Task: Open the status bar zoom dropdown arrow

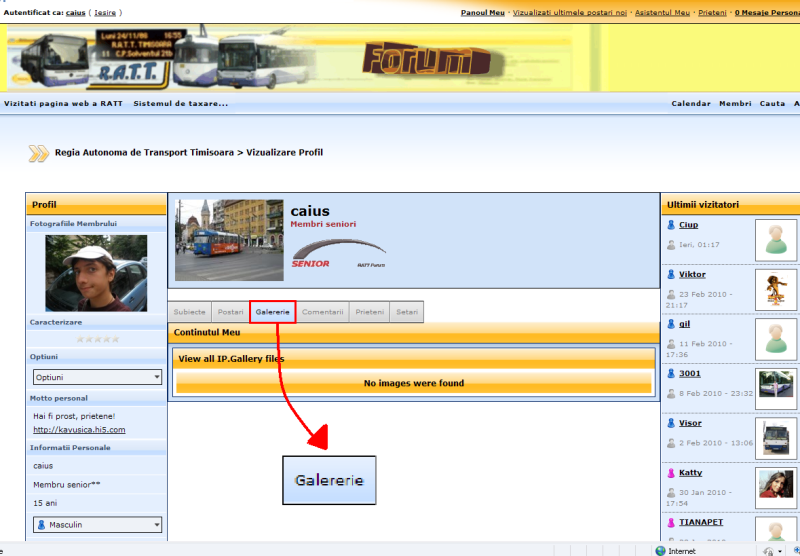Action: point(779,550)
